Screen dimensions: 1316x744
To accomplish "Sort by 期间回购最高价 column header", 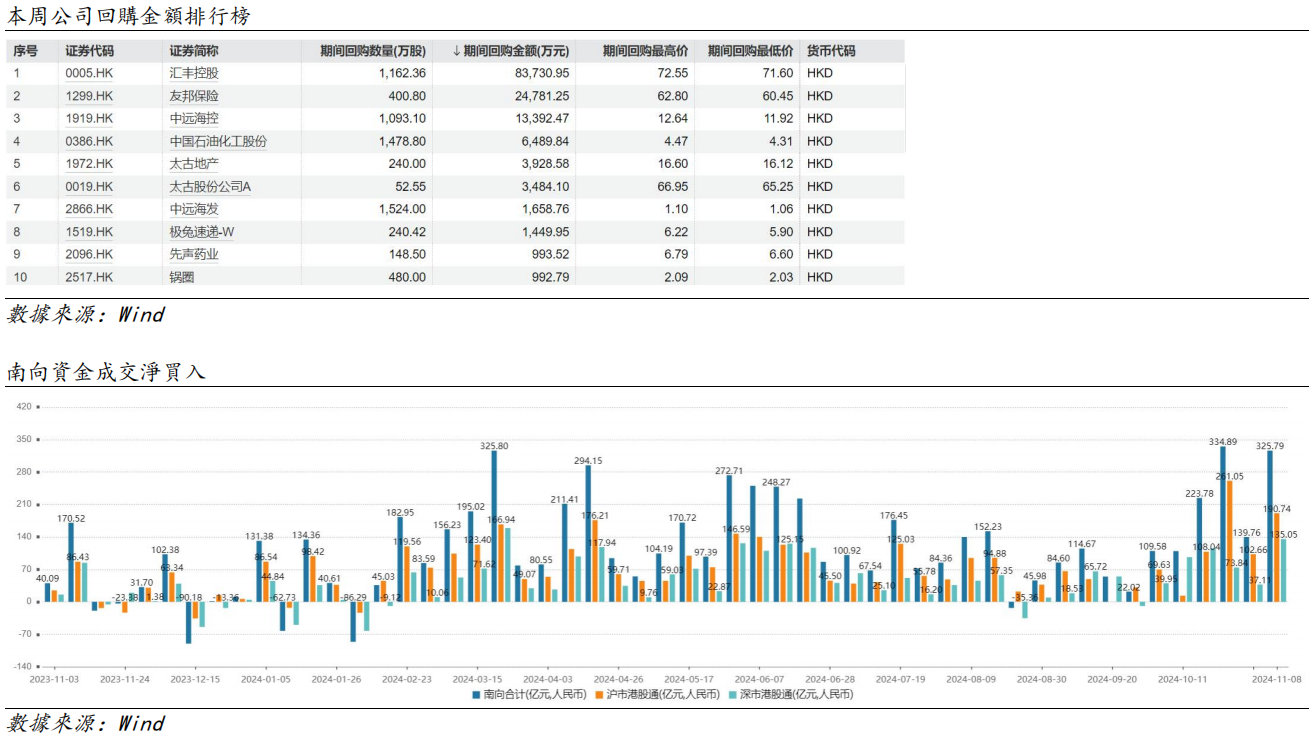I will 646,51.
